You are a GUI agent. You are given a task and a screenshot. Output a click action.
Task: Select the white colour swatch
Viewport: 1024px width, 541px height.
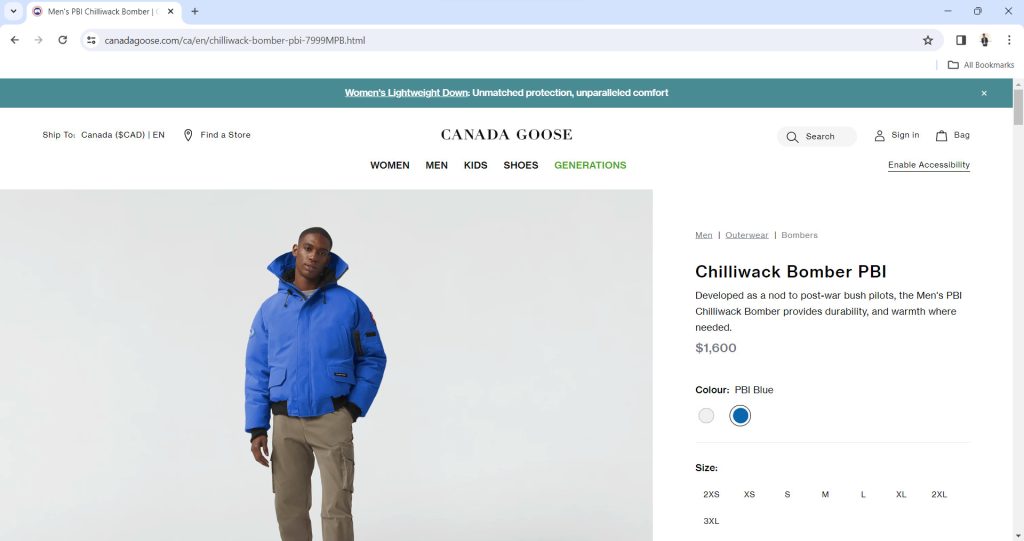706,416
